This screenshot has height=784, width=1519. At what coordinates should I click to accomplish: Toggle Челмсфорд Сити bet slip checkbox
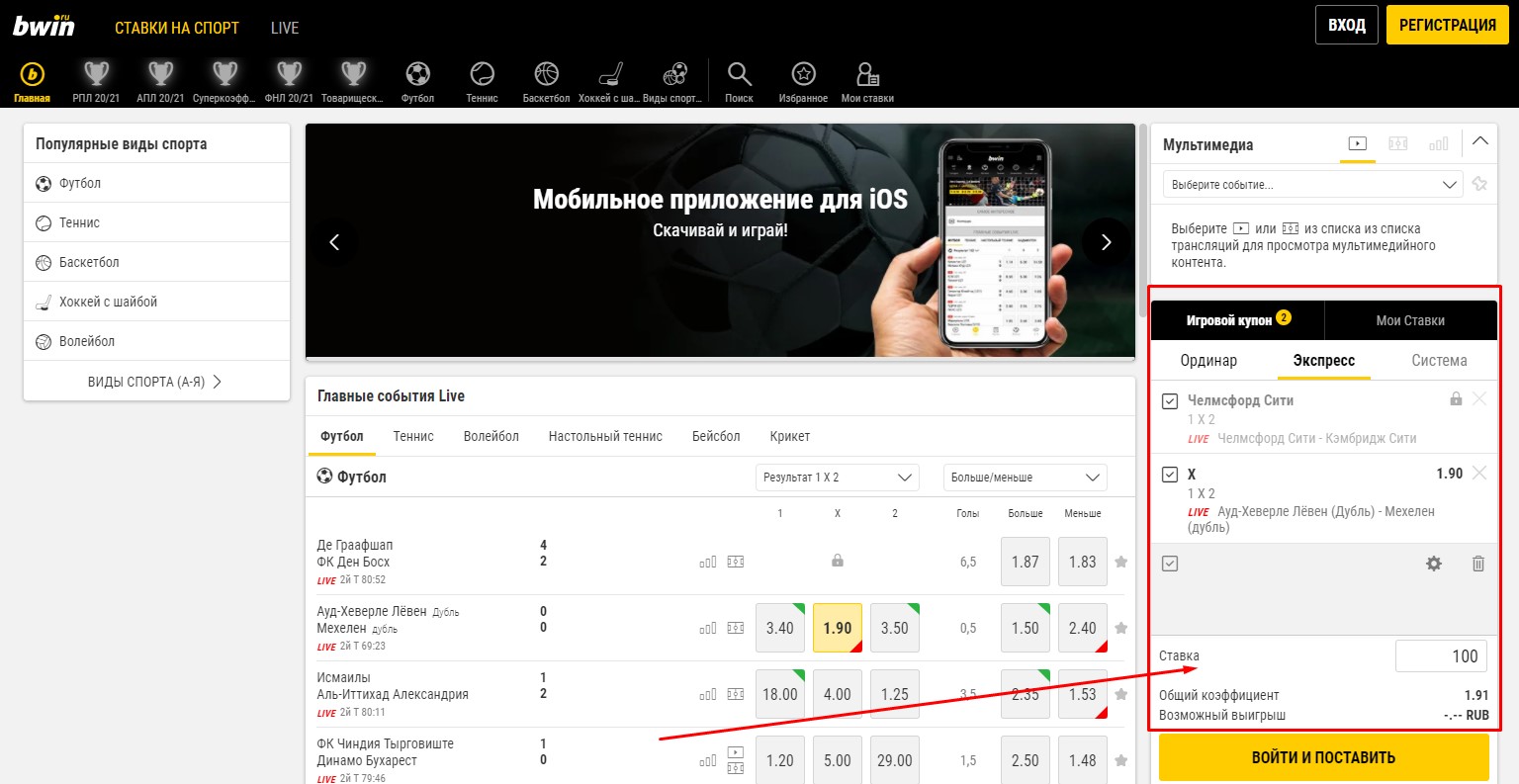(x=1170, y=401)
